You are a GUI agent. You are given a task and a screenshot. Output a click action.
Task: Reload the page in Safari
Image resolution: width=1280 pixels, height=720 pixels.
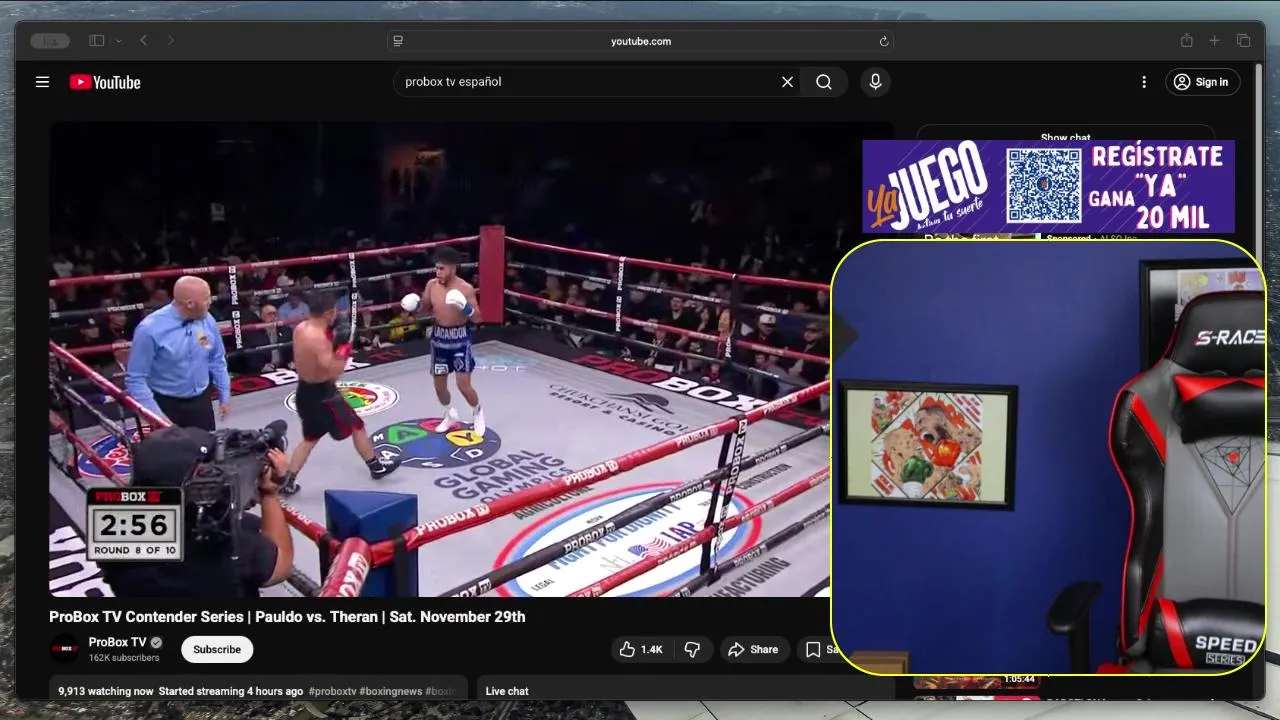[x=883, y=41]
